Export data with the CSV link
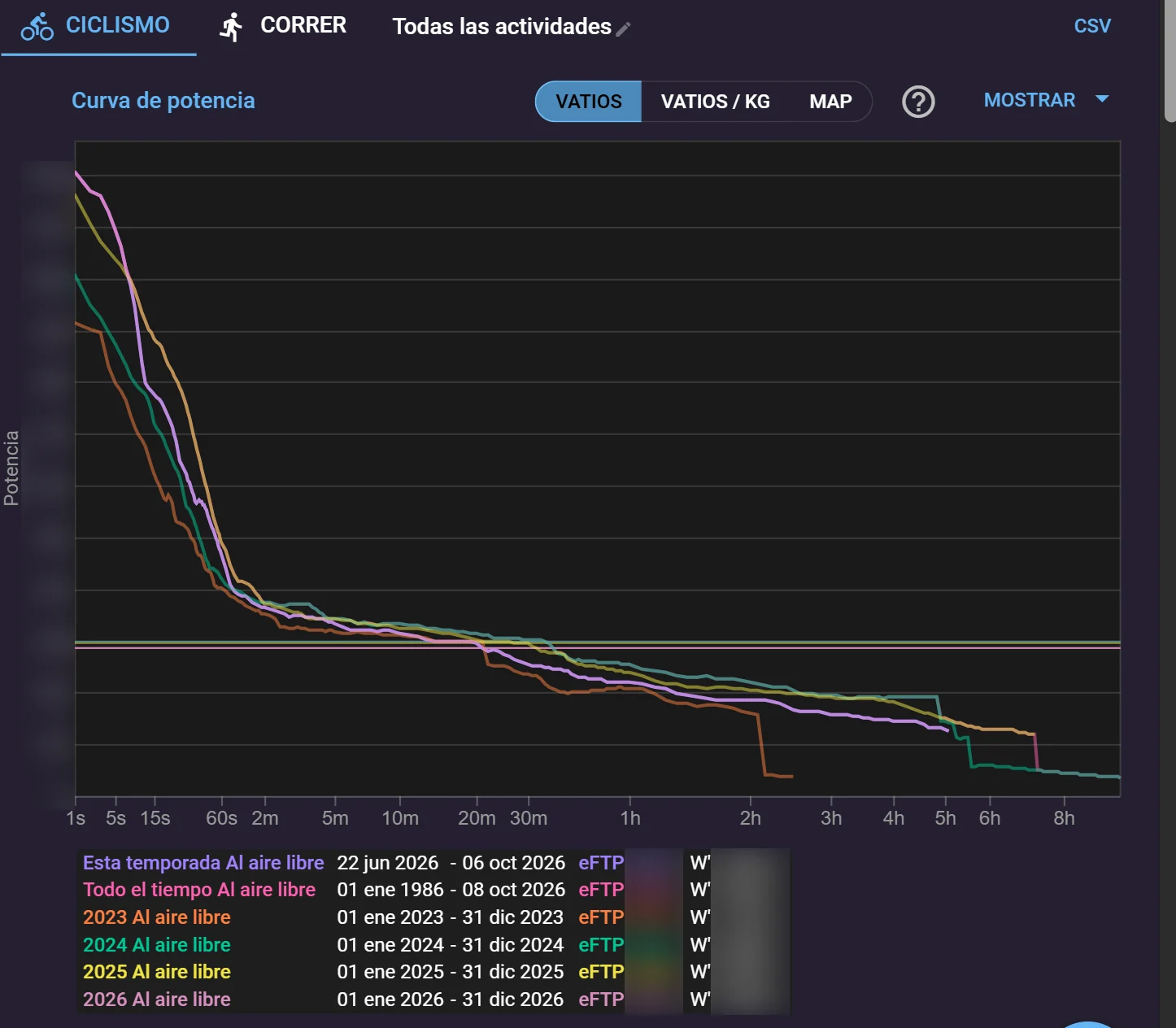This screenshot has height=1028, width=1176. point(1092,26)
